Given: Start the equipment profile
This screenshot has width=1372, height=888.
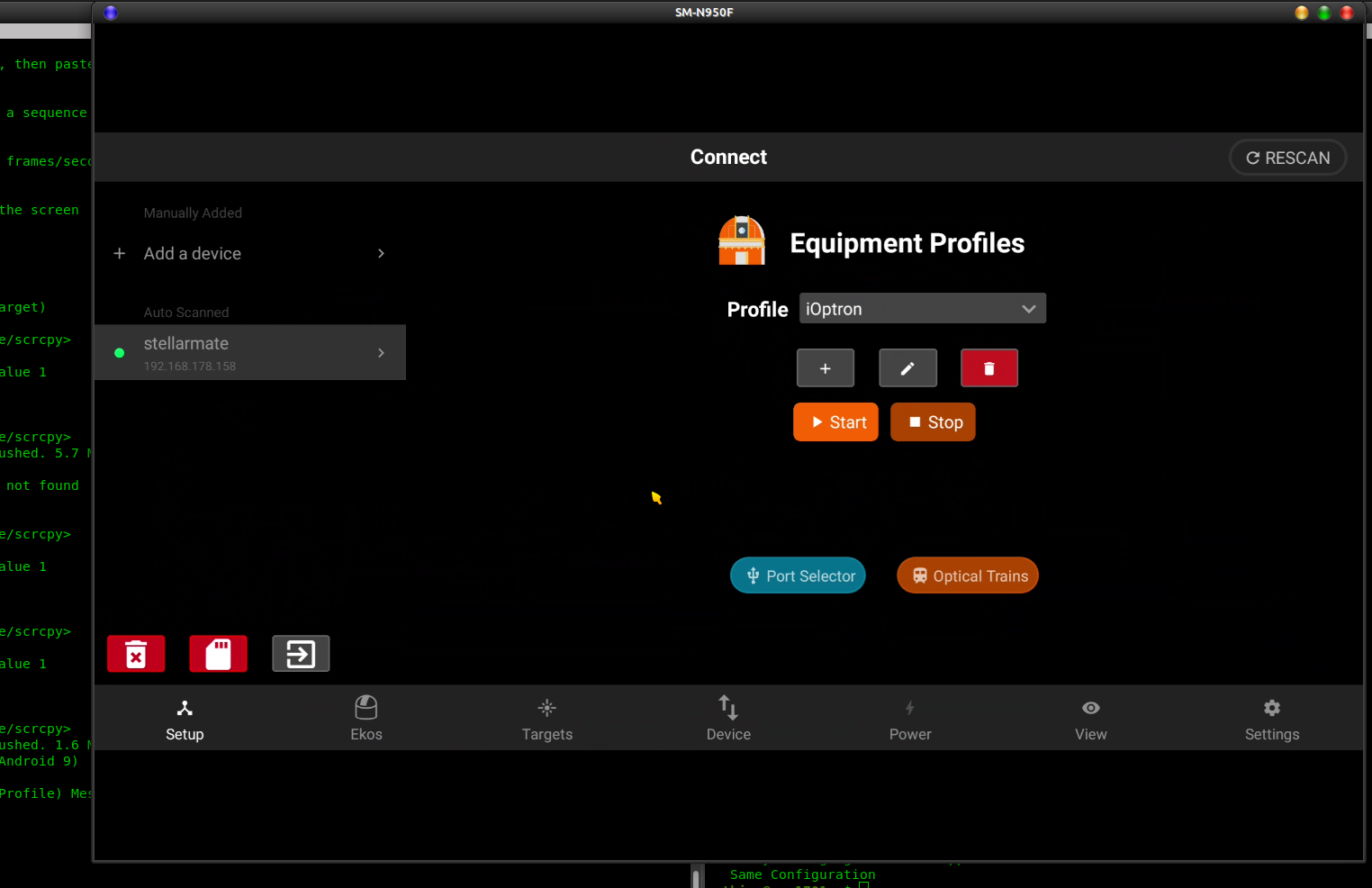Looking at the screenshot, I should coord(835,422).
